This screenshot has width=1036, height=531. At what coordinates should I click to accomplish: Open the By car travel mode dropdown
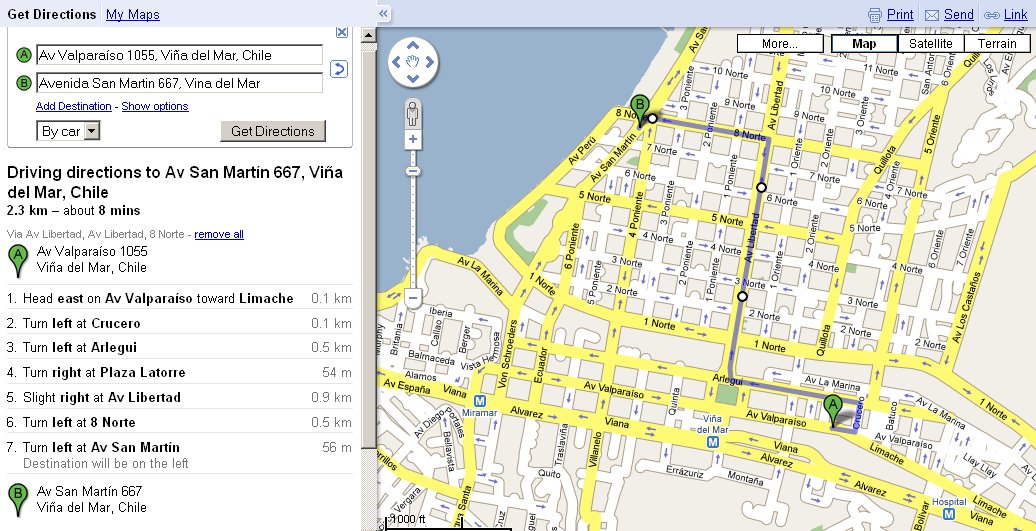[91, 131]
